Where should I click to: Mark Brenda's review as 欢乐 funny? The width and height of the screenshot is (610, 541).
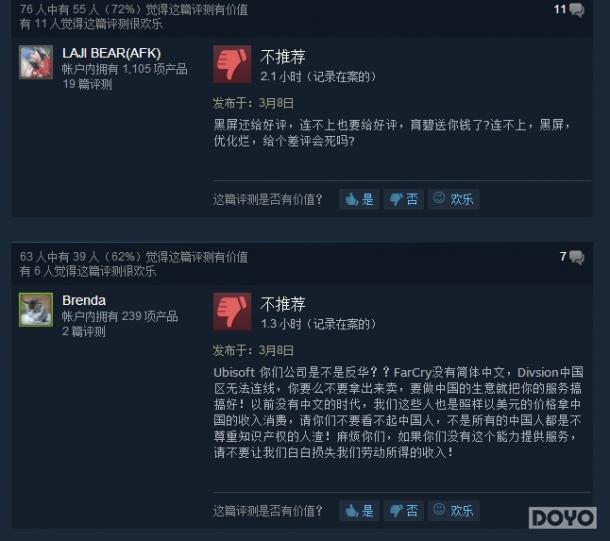pos(454,510)
